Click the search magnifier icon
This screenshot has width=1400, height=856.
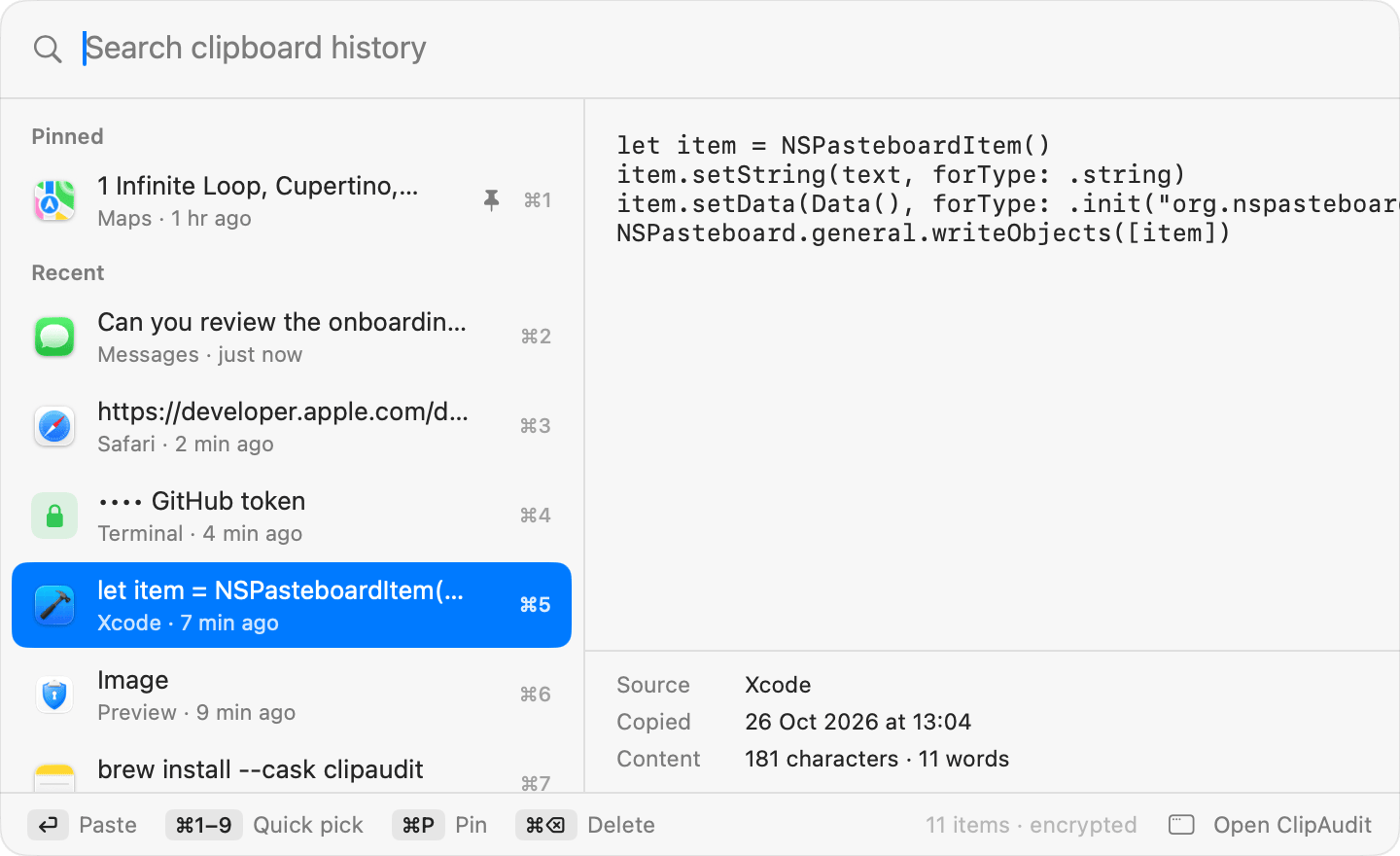[48, 49]
